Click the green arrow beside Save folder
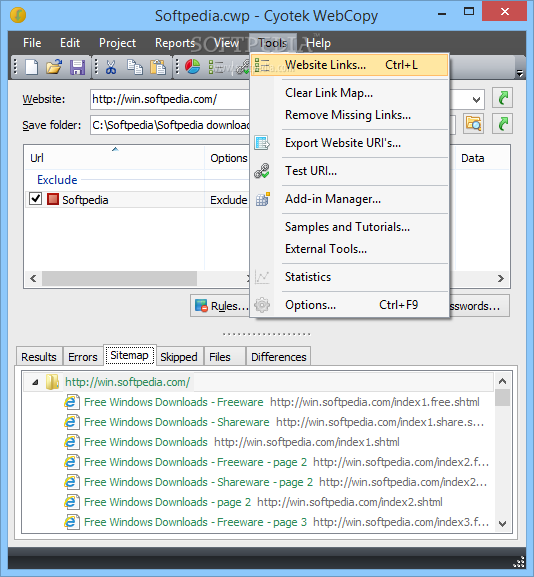This screenshot has height=577, width=534. pos(503,124)
